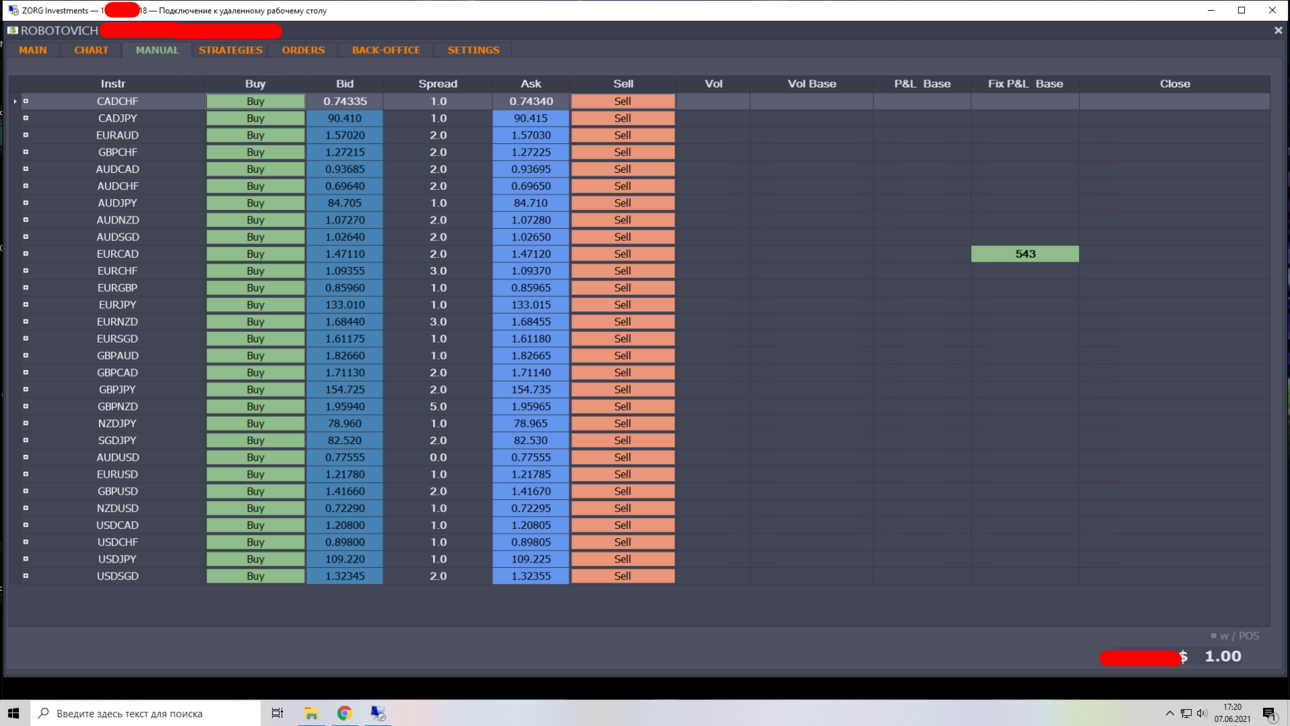Open the MAIN tab
Screen dimensions: 1290x726
tap(33, 50)
